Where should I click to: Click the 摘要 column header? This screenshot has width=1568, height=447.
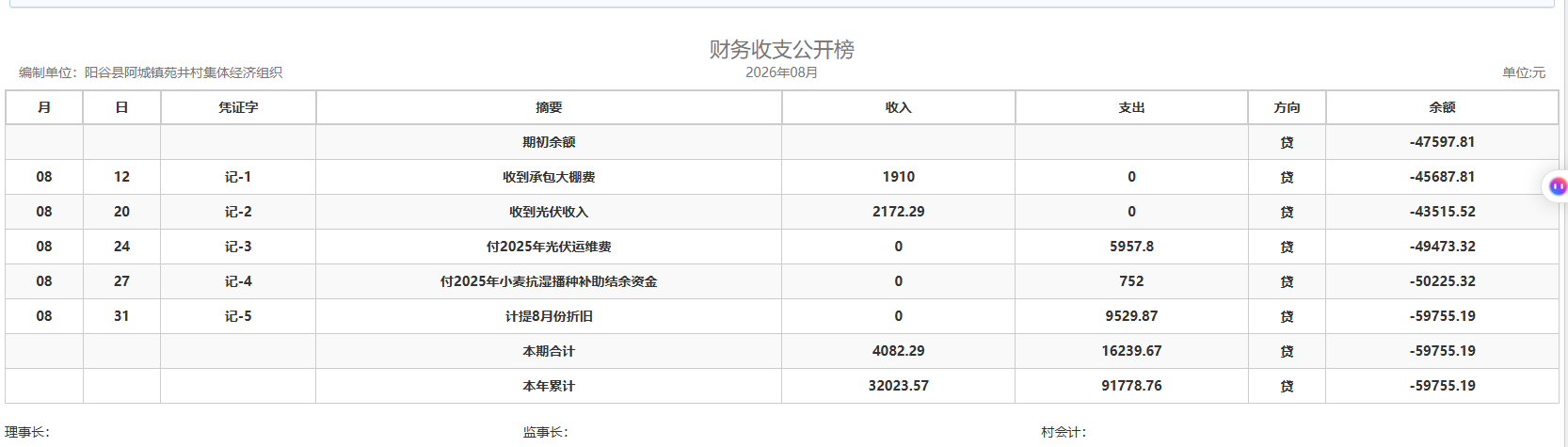[x=549, y=107]
